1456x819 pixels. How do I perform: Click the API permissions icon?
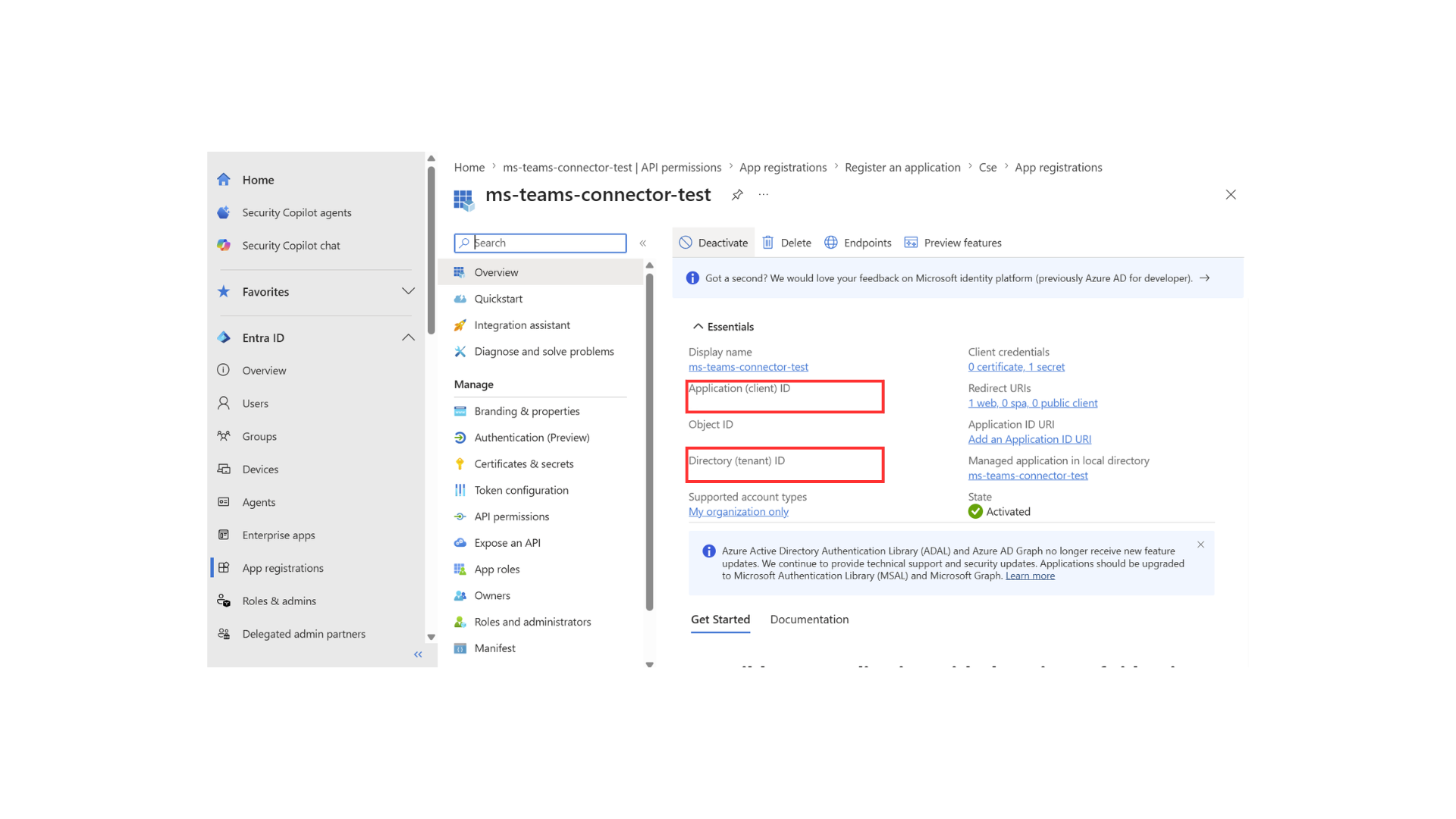(460, 516)
